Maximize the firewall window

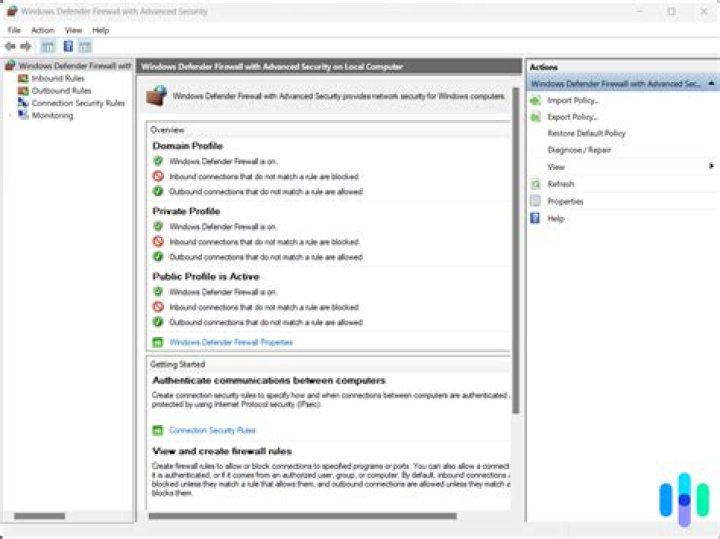tap(671, 11)
